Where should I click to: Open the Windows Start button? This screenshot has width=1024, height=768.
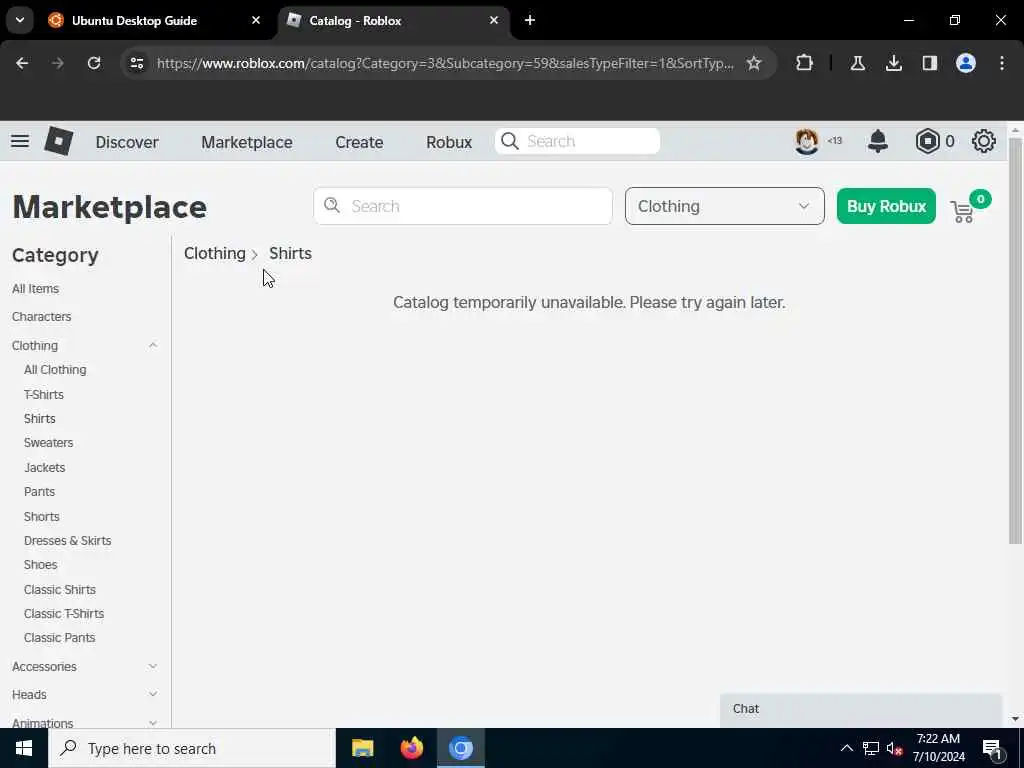point(24,748)
